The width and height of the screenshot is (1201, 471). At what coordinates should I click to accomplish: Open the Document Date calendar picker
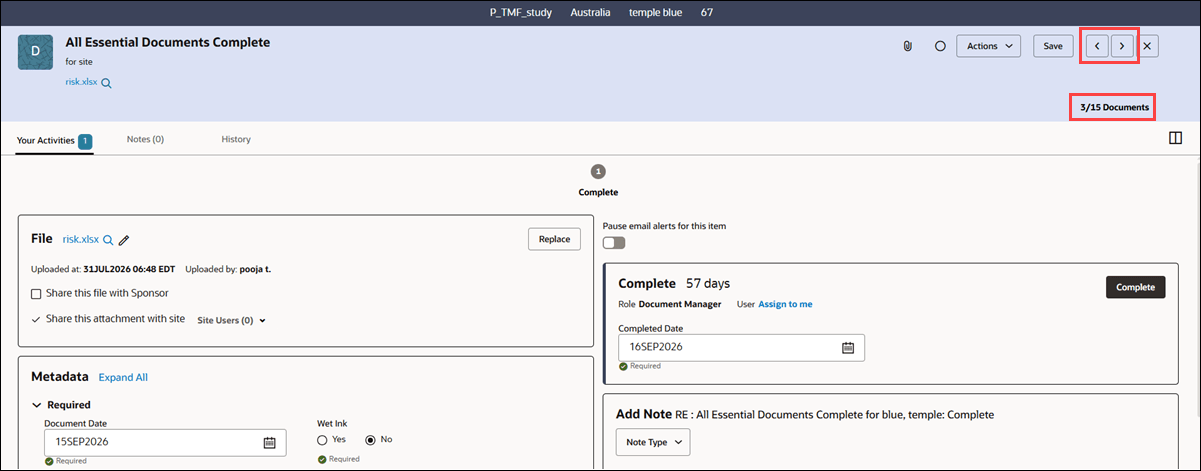(x=269, y=442)
